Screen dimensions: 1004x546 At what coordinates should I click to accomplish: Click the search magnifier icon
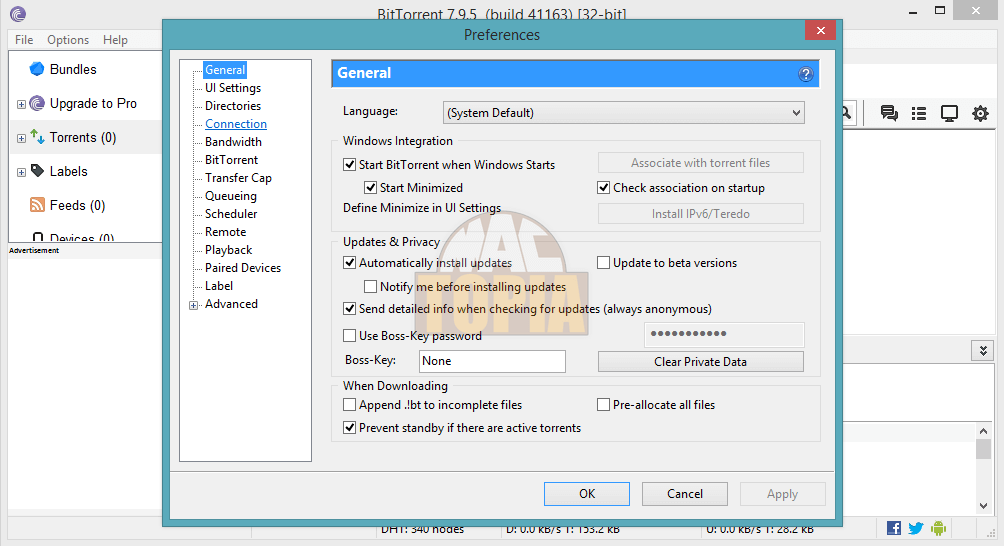point(846,113)
